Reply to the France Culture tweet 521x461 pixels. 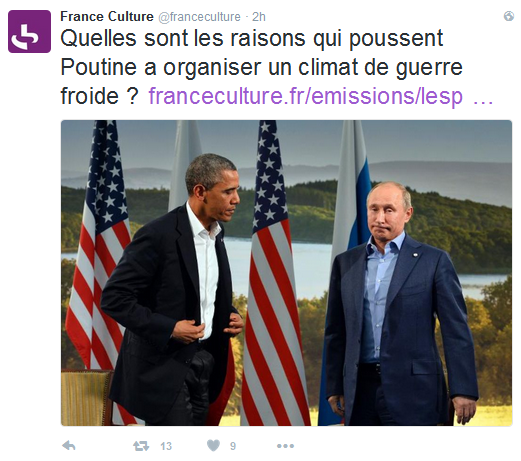69,446
